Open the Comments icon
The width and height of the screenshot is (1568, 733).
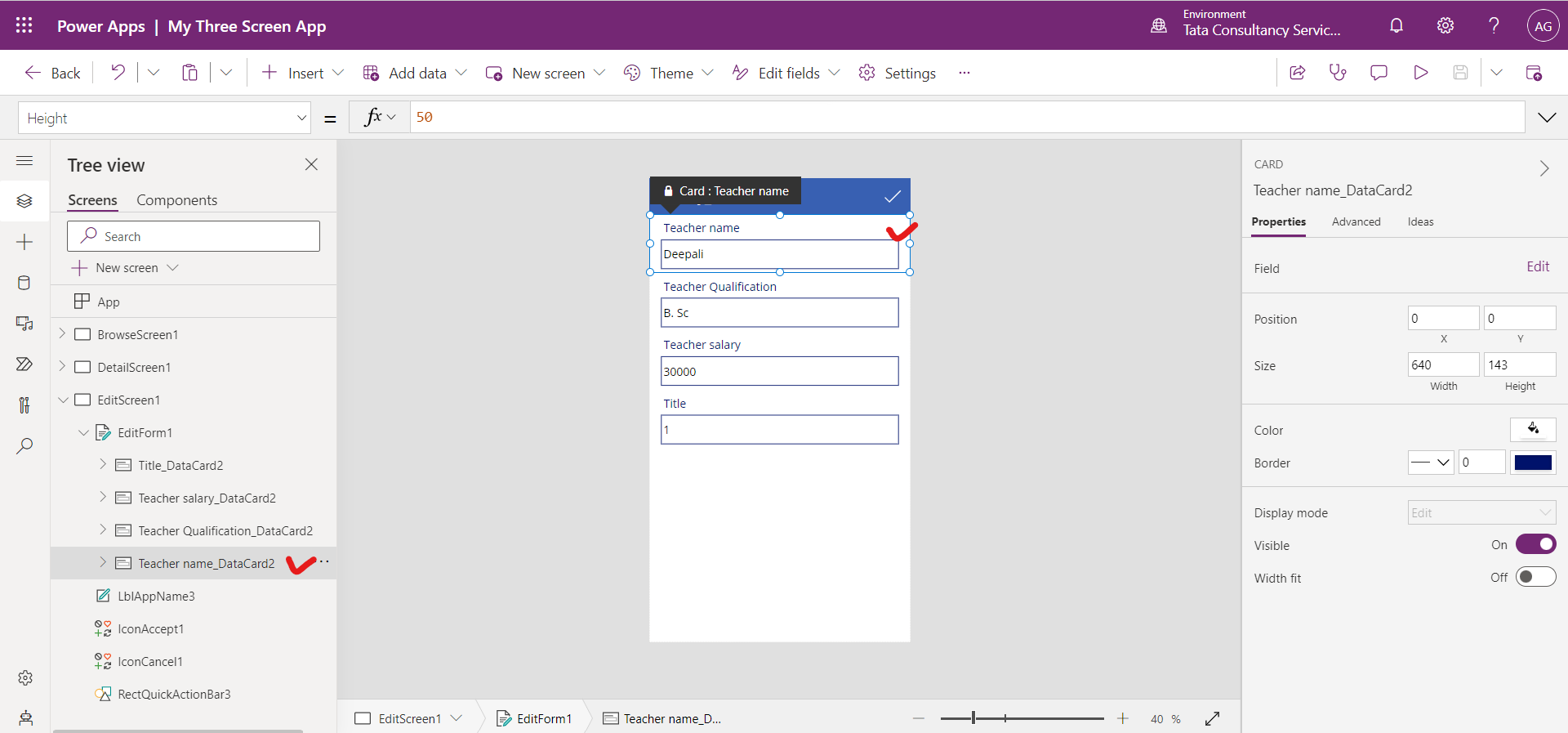click(1379, 73)
